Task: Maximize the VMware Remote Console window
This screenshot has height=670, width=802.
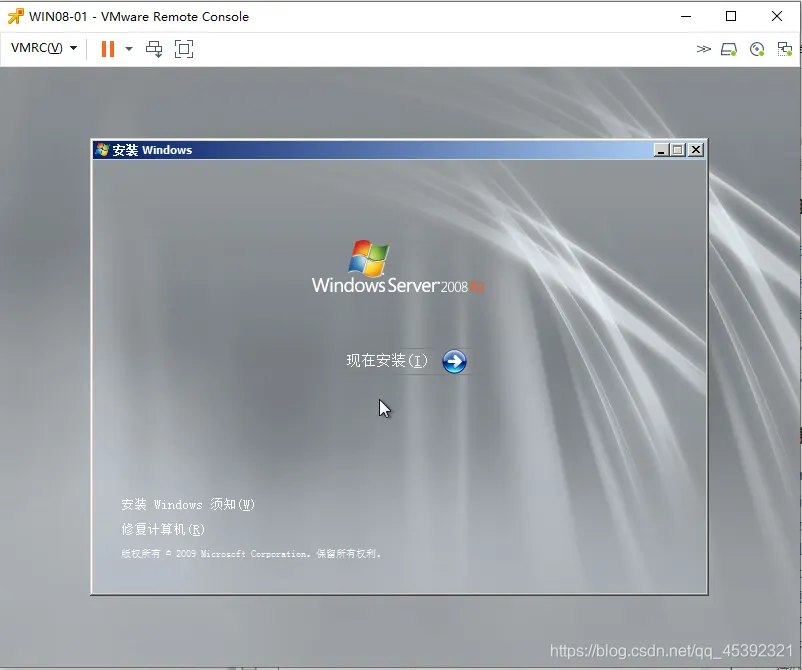Action: 731,16
